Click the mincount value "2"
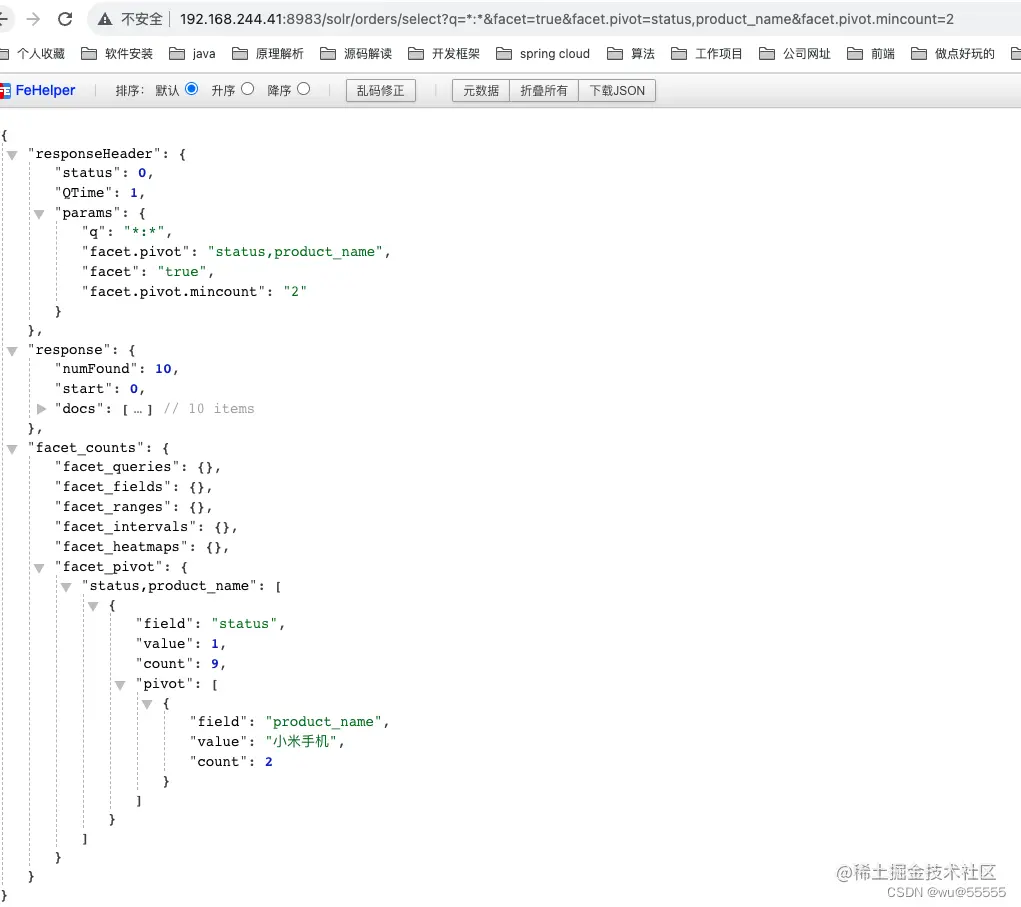The height and width of the screenshot is (907, 1021). (295, 292)
